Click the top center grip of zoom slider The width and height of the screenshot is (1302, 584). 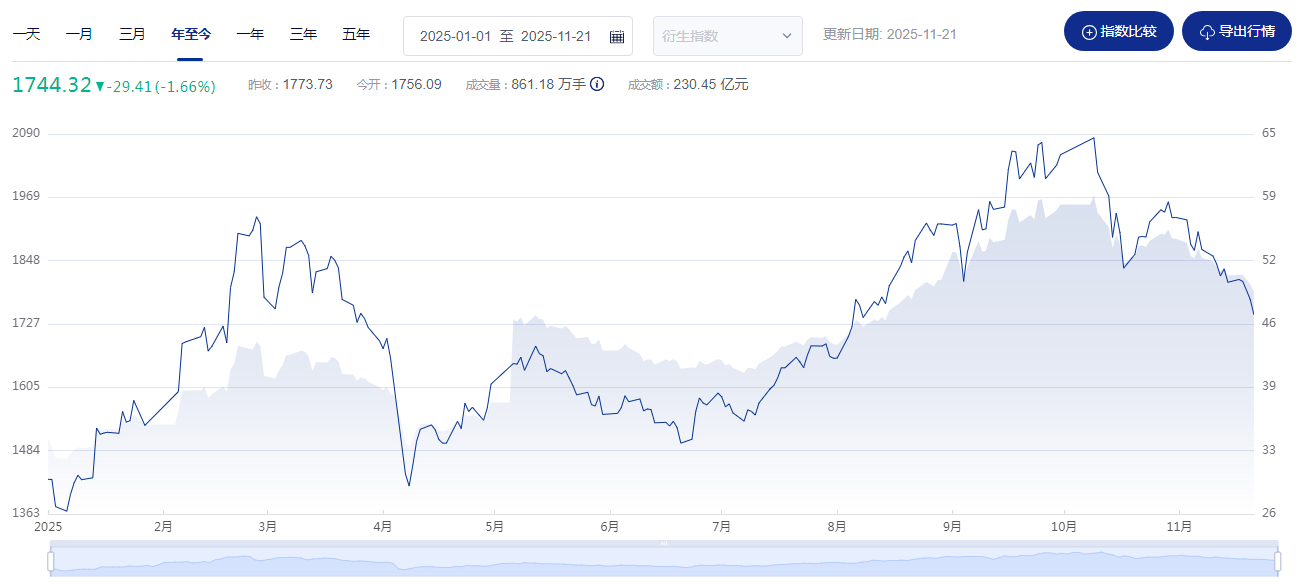pos(664,544)
